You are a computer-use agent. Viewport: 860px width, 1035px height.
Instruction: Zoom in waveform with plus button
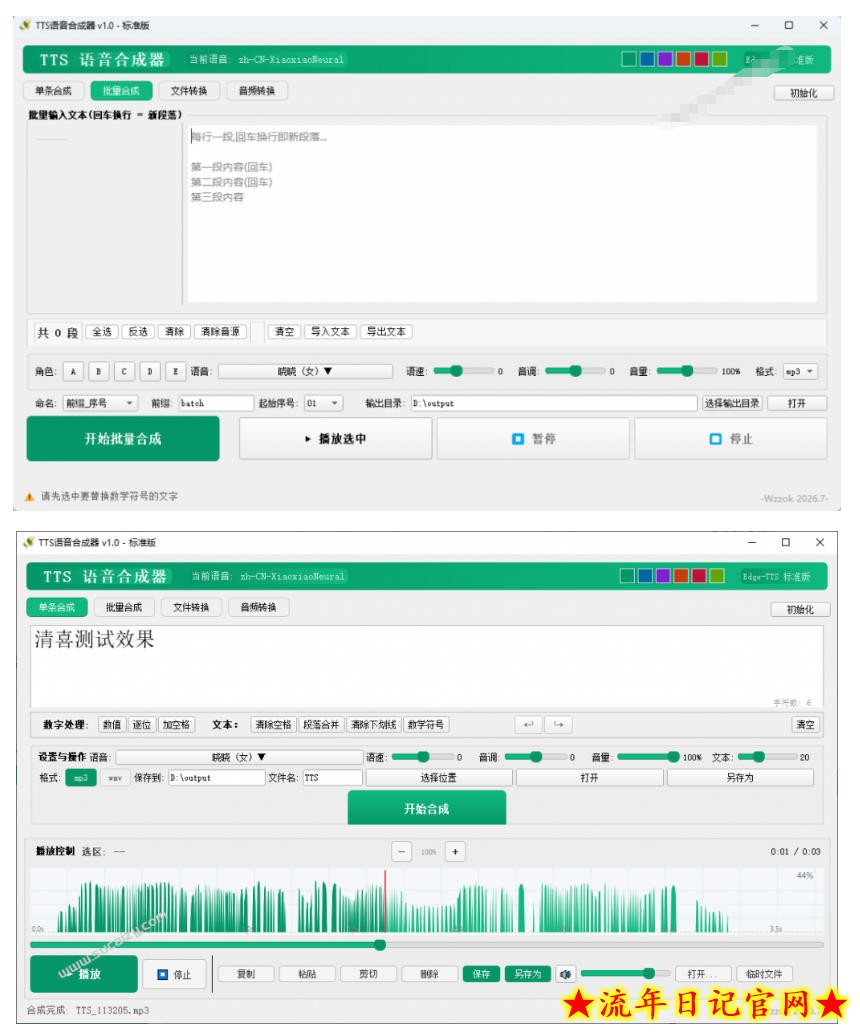pos(455,851)
